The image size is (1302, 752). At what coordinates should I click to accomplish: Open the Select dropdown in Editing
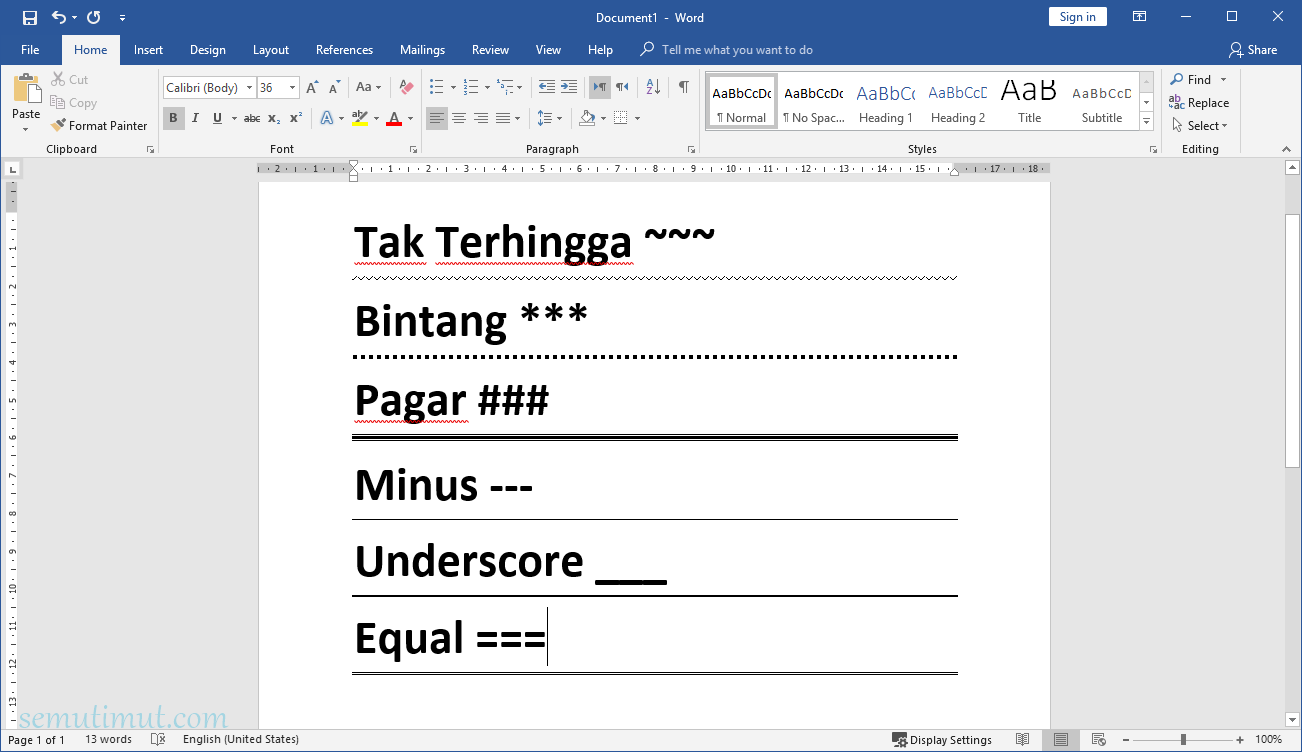pyautogui.click(x=1198, y=126)
